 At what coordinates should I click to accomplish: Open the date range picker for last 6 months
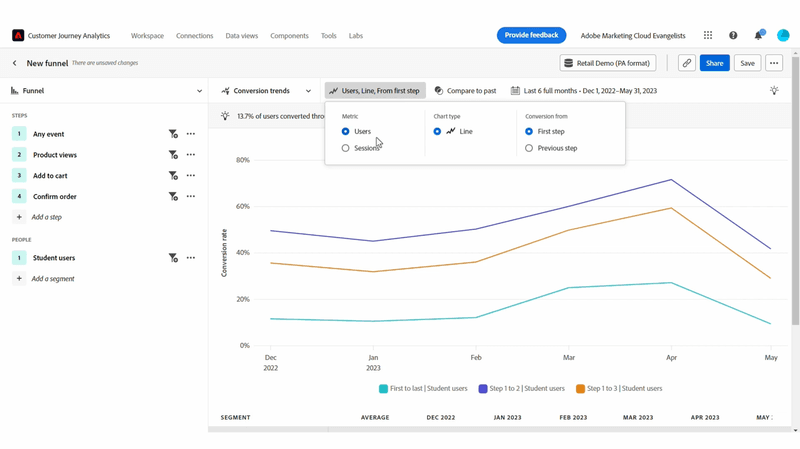pyautogui.click(x=583, y=91)
